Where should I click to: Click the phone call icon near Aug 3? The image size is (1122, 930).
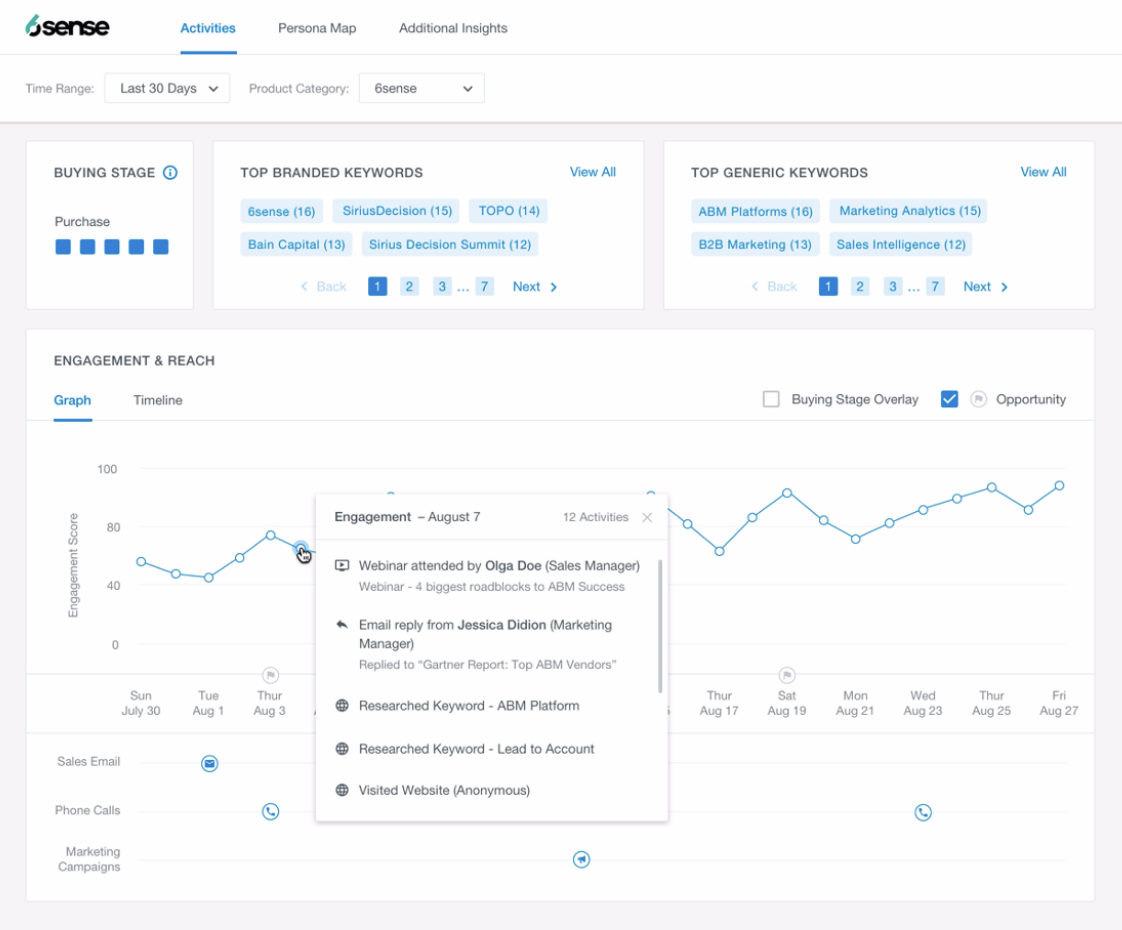(x=270, y=812)
